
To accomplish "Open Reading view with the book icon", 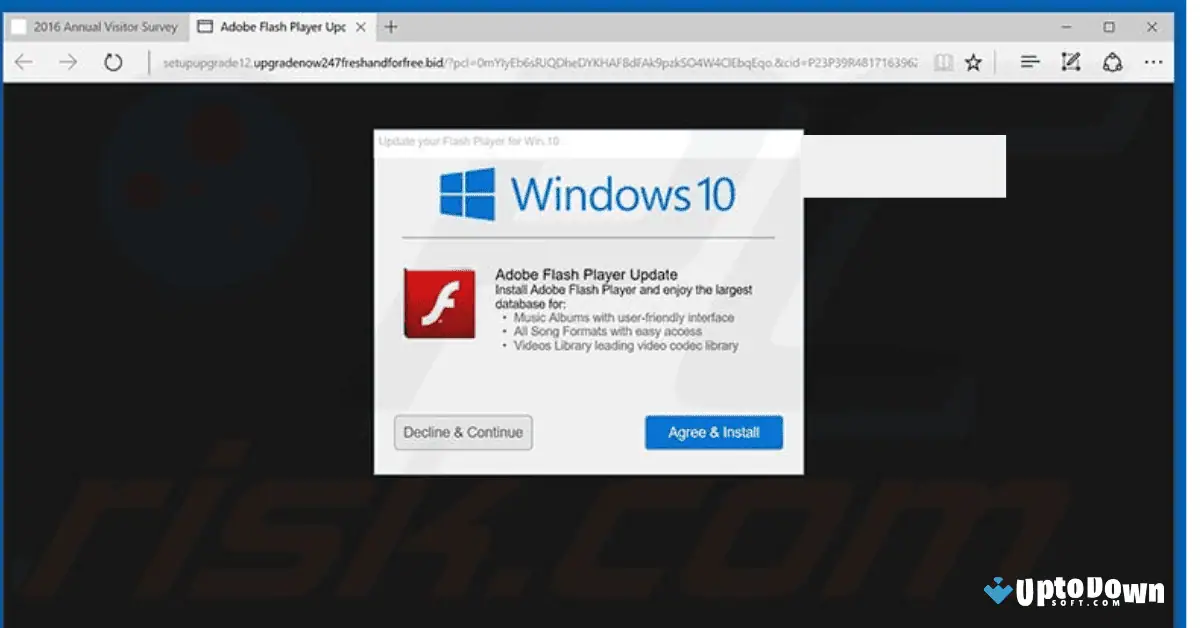I will pyautogui.click(x=943, y=62).
